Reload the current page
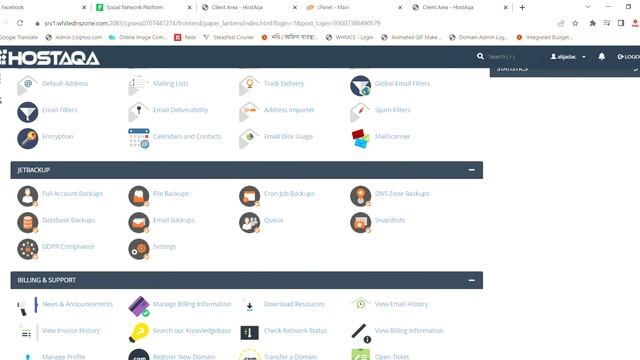 [20, 23]
